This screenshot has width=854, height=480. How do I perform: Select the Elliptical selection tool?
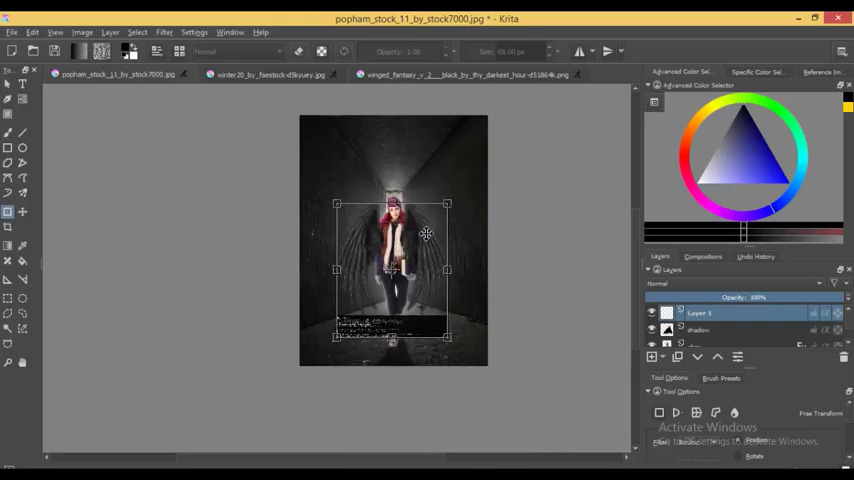coord(22,298)
